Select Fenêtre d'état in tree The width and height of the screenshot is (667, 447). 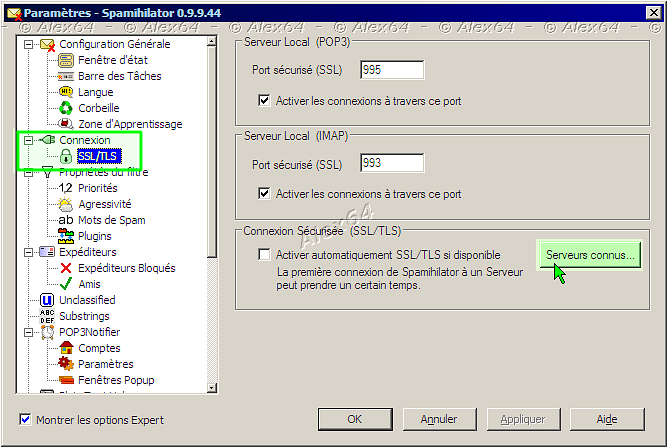pyautogui.click(x=113, y=60)
